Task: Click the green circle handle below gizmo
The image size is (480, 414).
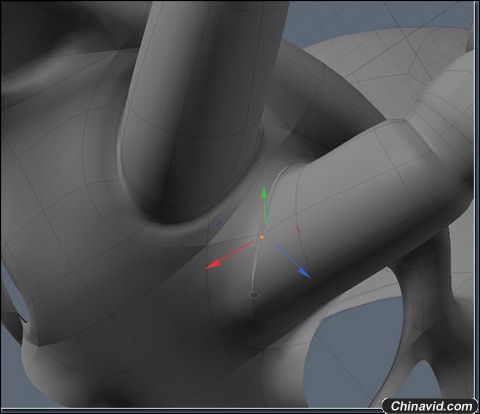Action: click(254, 295)
